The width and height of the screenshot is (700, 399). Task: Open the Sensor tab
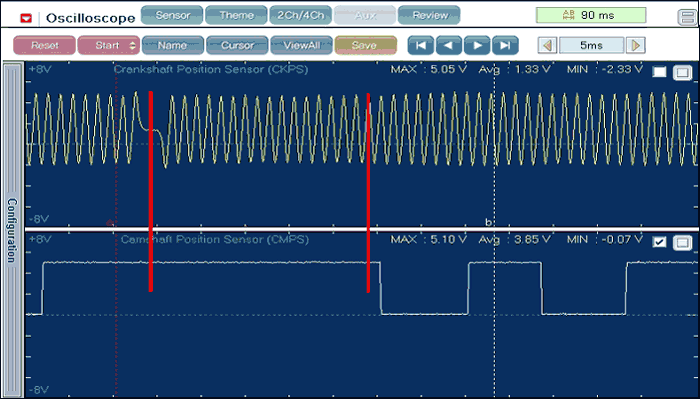pos(173,15)
